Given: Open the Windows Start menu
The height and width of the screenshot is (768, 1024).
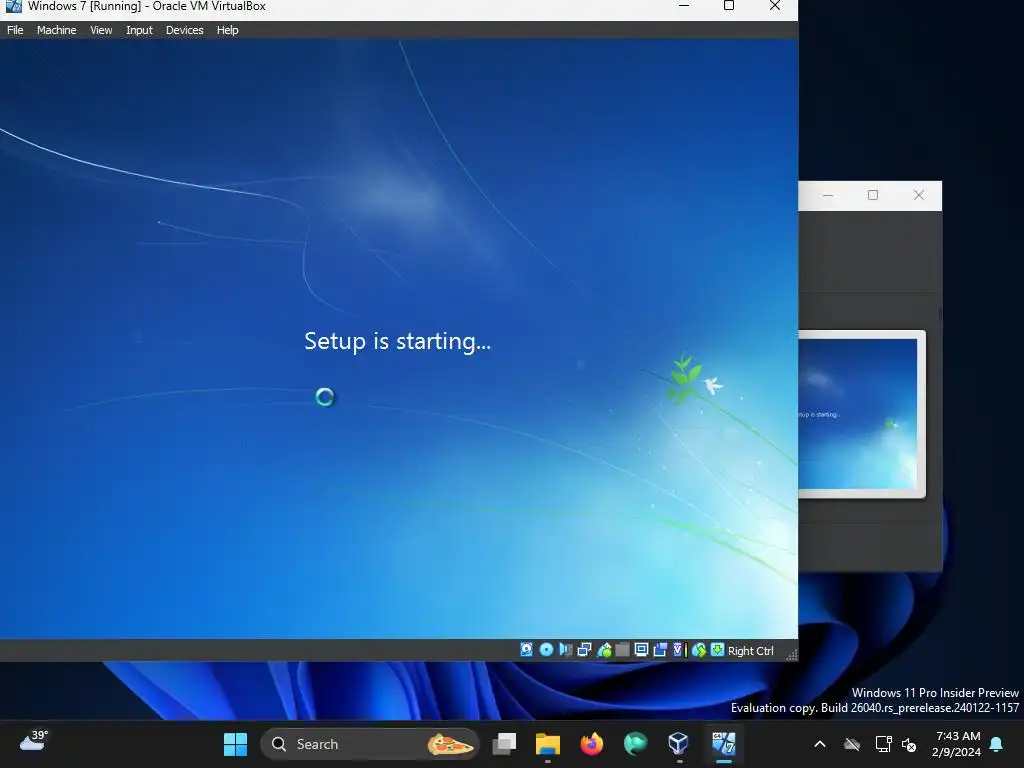Looking at the screenshot, I should click(x=235, y=744).
